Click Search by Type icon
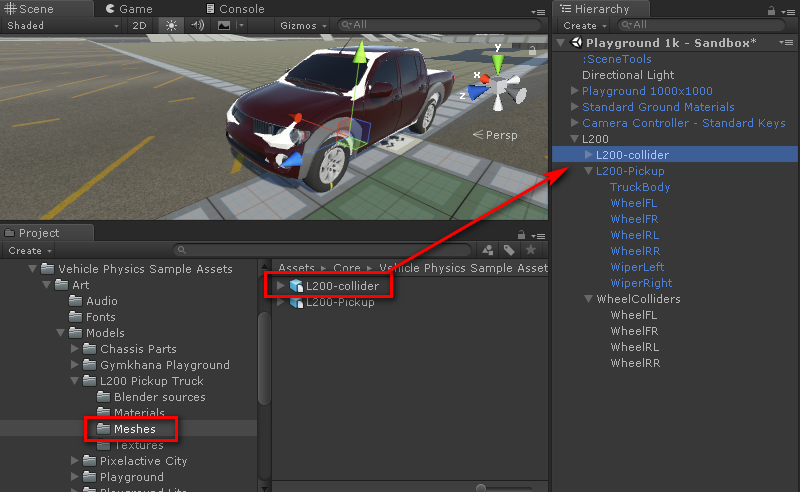The width and height of the screenshot is (800, 492). pyautogui.click(x=488, y=250)
